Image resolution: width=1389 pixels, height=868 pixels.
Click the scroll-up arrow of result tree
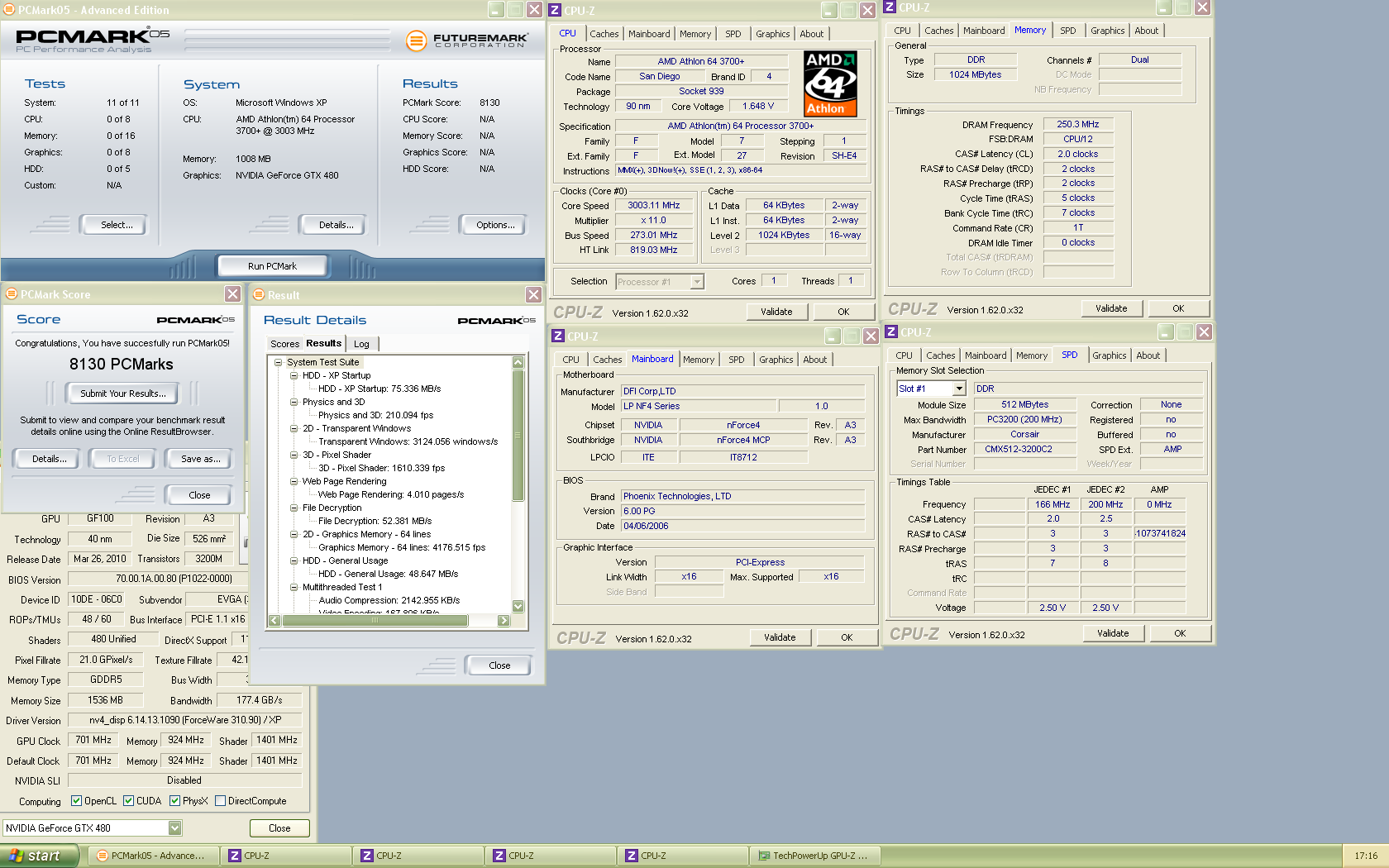pyautogui.click(x=518, y=362)
